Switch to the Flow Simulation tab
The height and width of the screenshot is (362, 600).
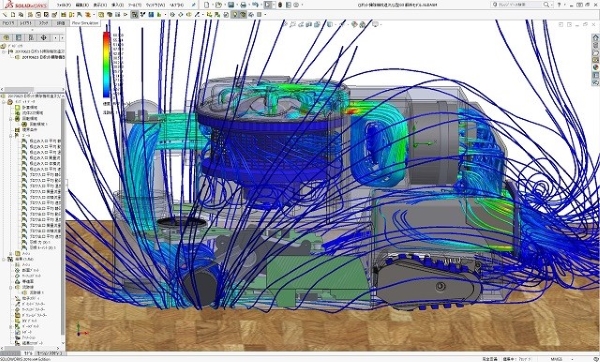85,23
